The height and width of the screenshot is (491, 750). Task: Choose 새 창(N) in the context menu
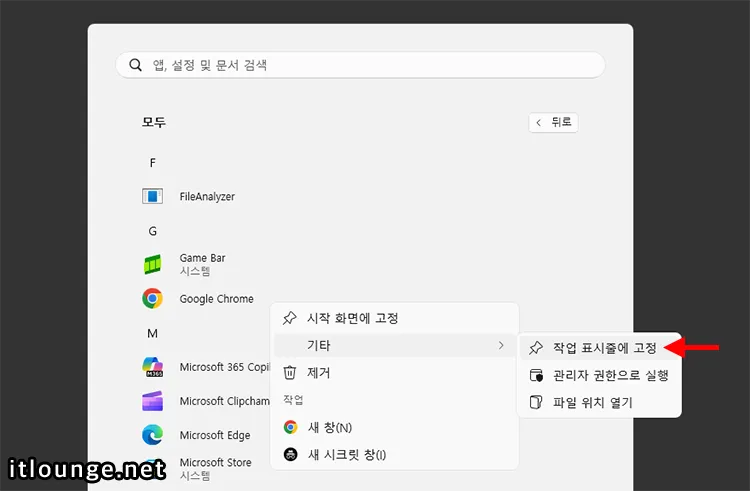pyautogui.click(x=395, y=427)
